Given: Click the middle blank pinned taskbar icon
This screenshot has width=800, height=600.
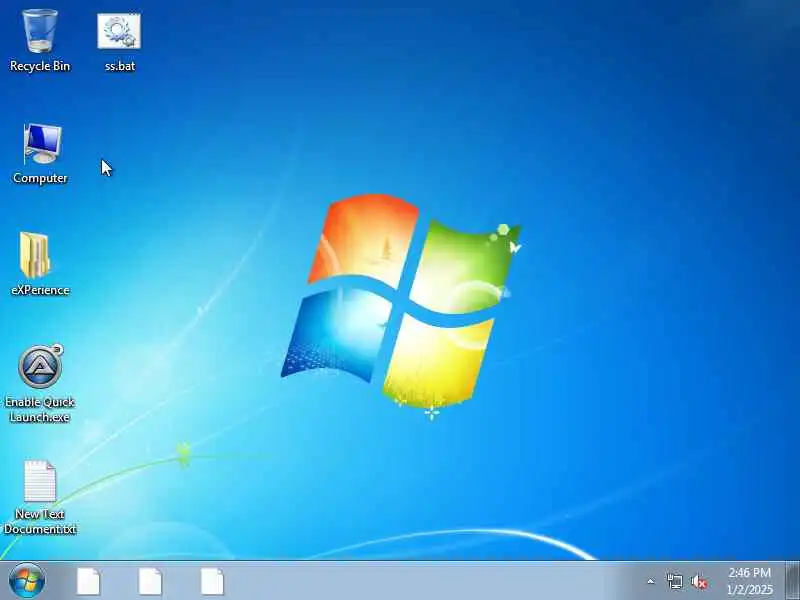Looking at the screenshot, I should tap(151, 581).
